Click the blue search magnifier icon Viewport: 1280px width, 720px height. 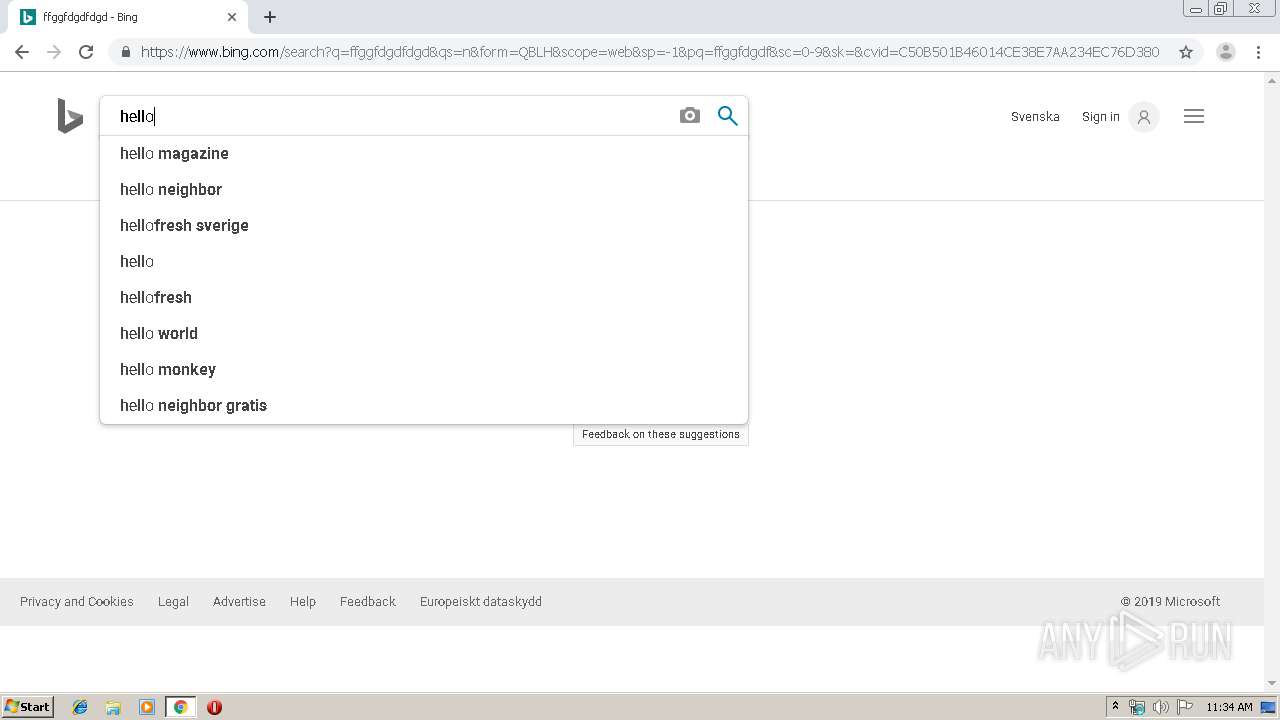[x=728, y=116]
